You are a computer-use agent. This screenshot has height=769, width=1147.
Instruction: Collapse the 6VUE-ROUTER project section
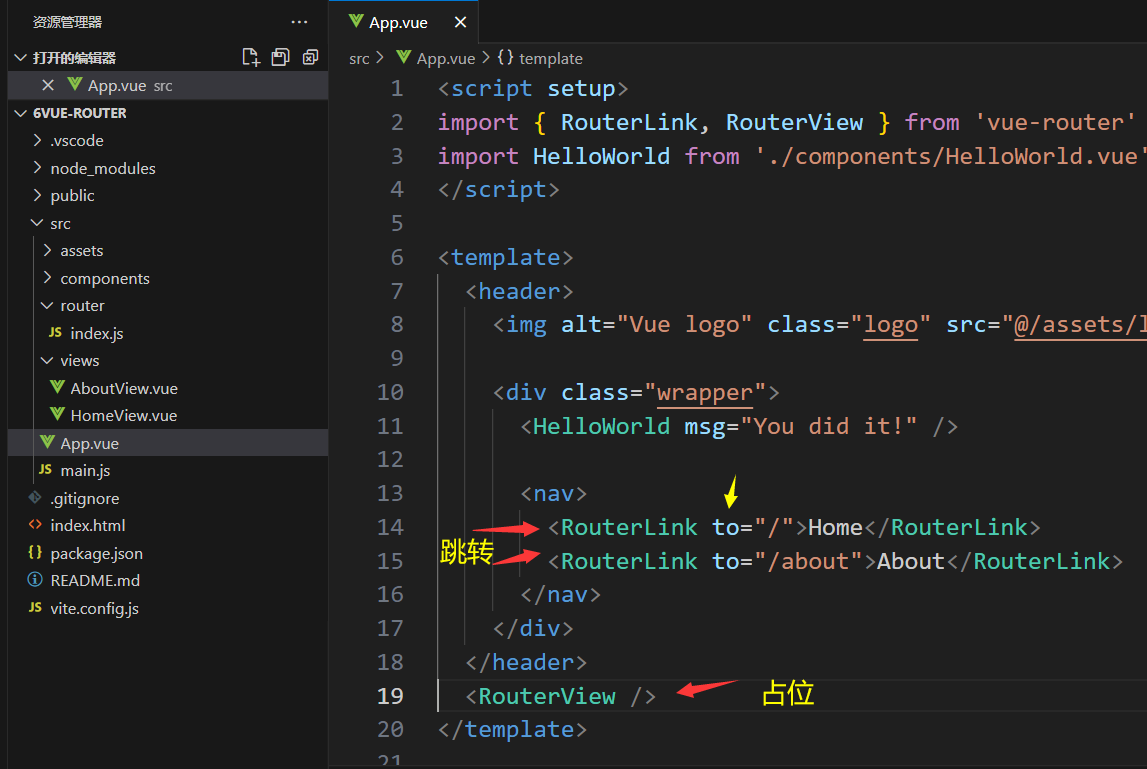(20, 113)
